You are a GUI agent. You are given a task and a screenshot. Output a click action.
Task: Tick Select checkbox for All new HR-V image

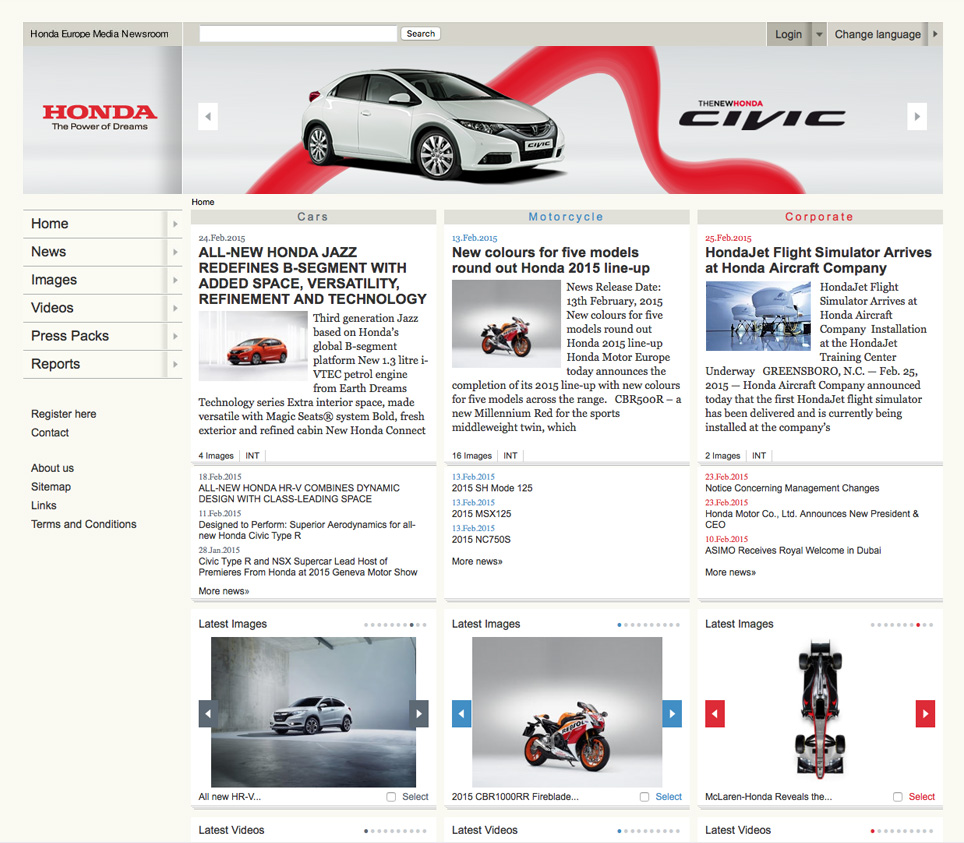coord(391,797)
